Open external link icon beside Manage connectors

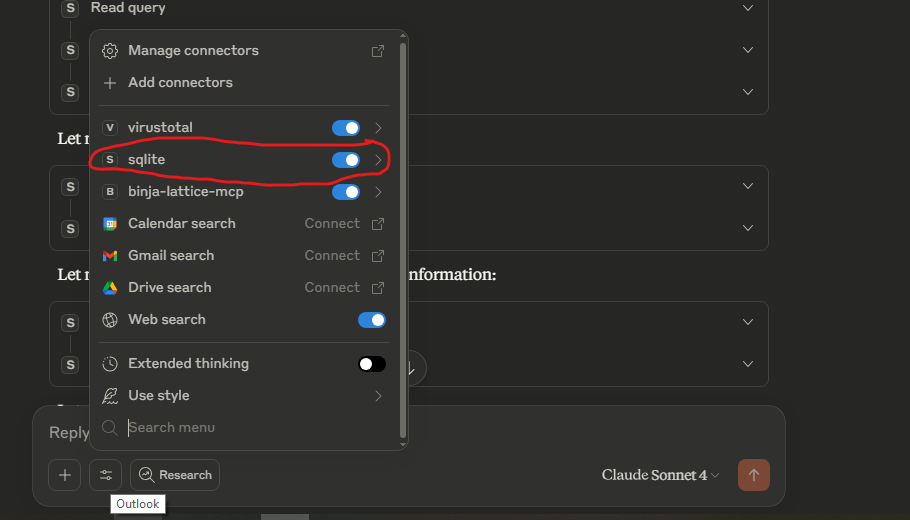(x=378, y=51)
